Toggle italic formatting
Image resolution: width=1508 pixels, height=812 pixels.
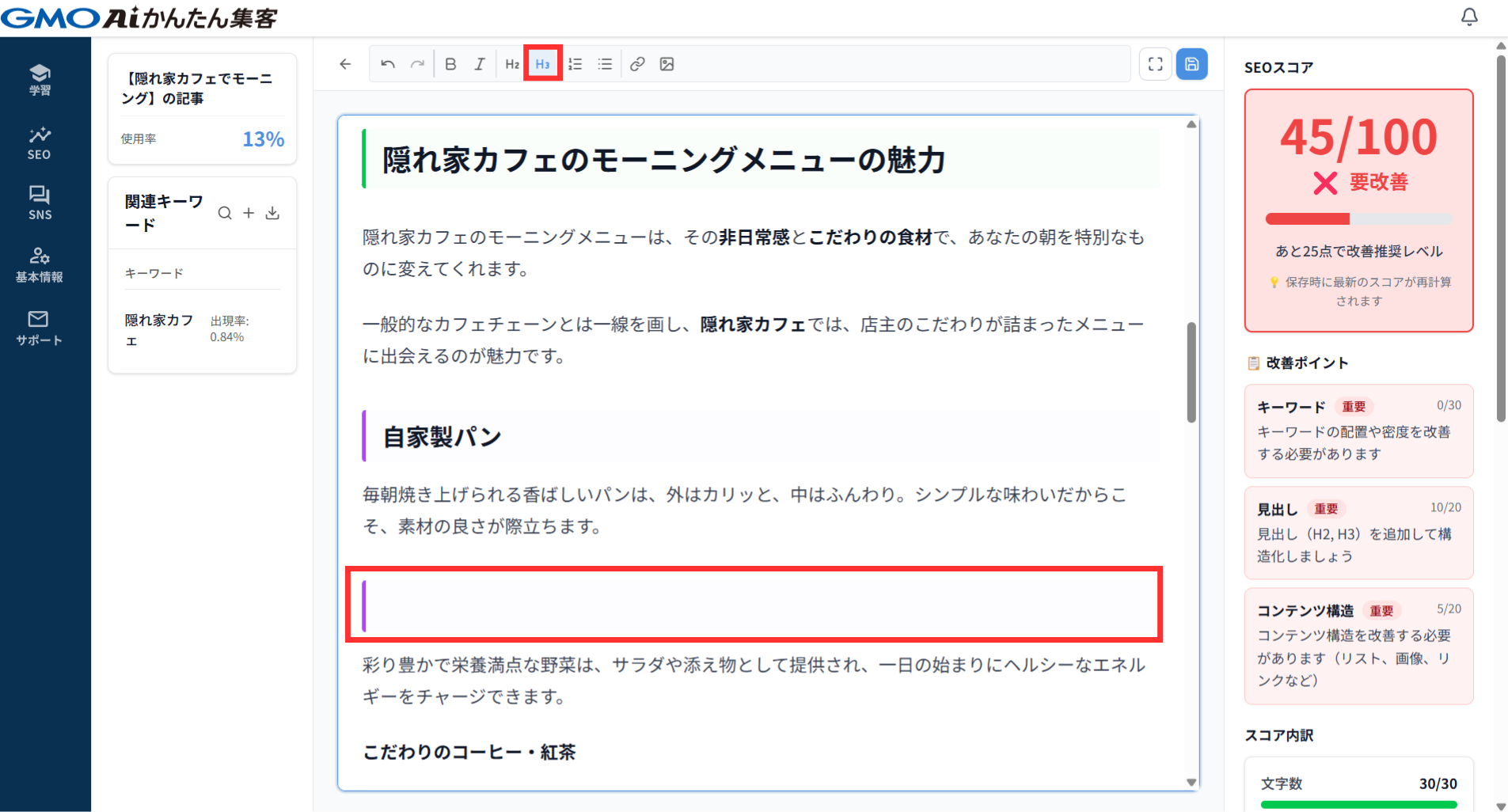click(x=480, y=64)
